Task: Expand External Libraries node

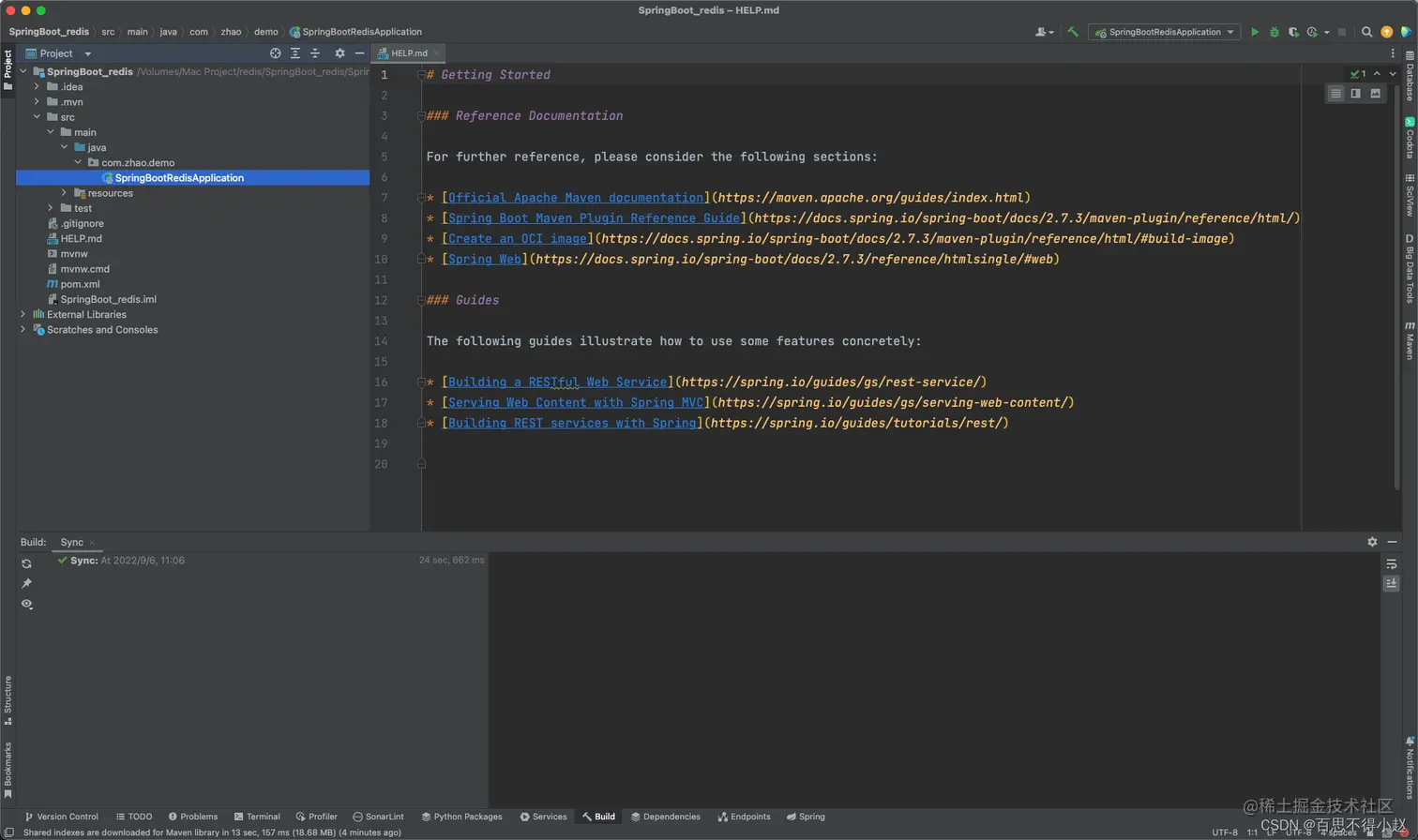Action: coord(23,315)
